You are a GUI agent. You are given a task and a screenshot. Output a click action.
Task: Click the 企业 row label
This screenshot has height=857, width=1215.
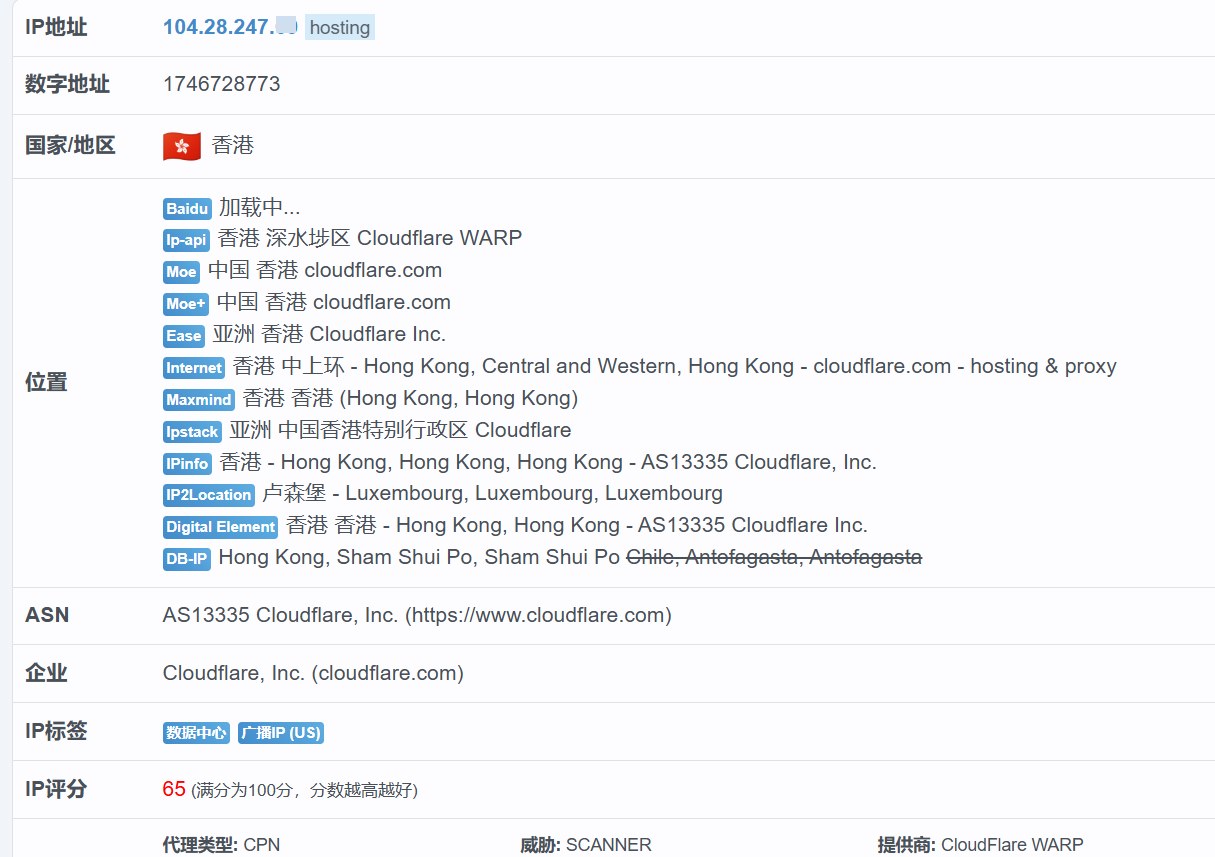click(46, 673)
